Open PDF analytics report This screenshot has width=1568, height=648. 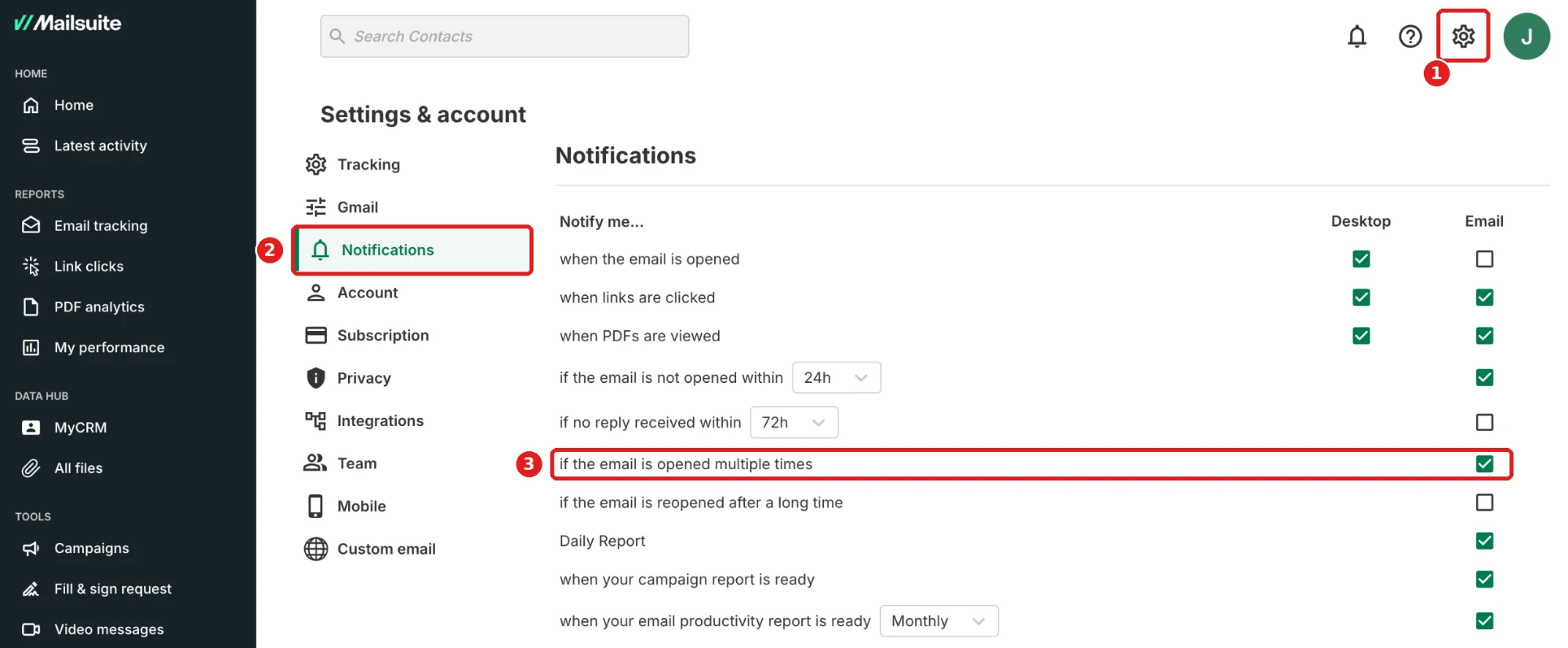[x=99, y=307]
